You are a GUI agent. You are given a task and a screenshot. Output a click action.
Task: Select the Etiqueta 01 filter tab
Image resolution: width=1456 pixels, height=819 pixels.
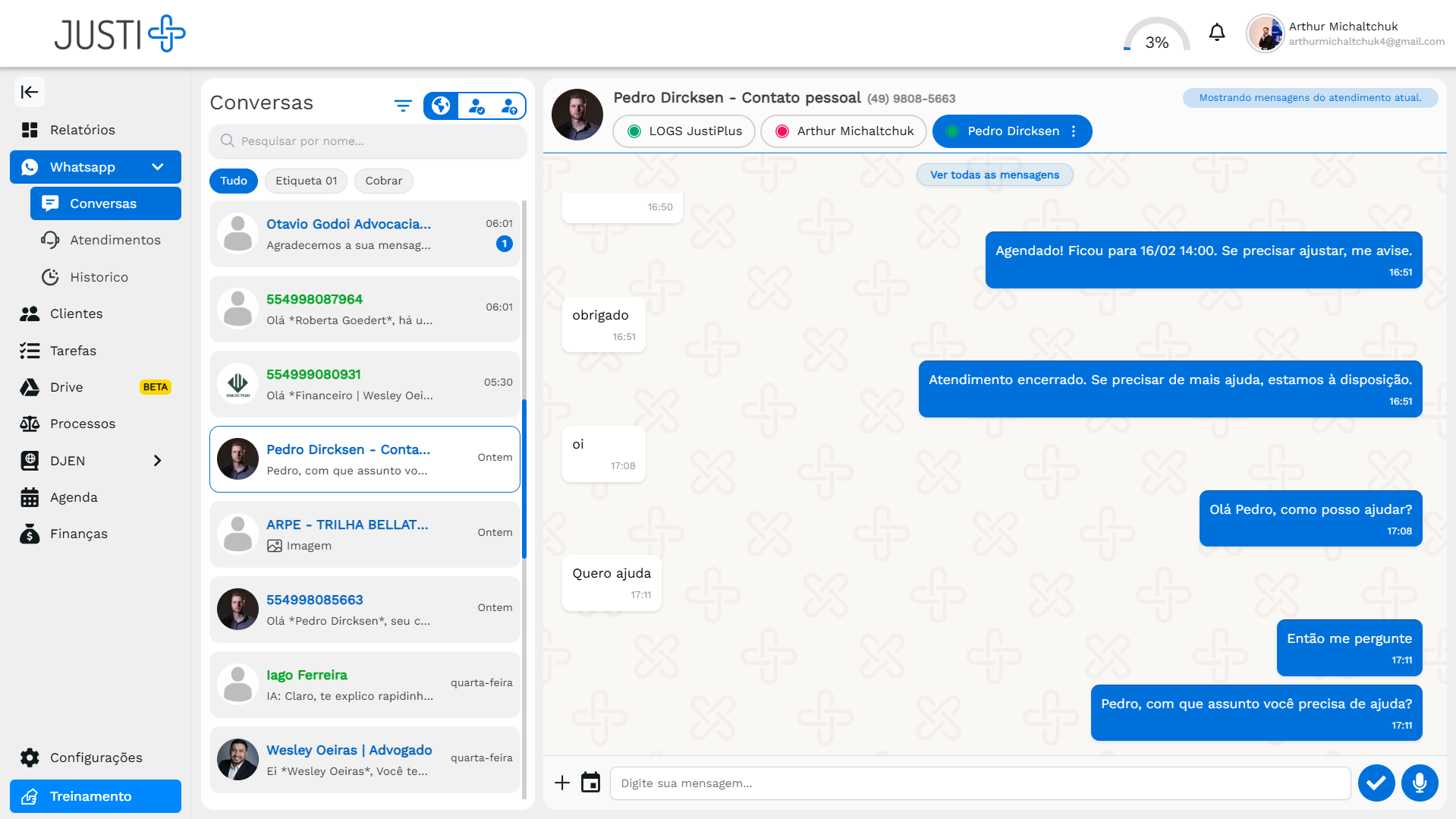coord(306,181)
